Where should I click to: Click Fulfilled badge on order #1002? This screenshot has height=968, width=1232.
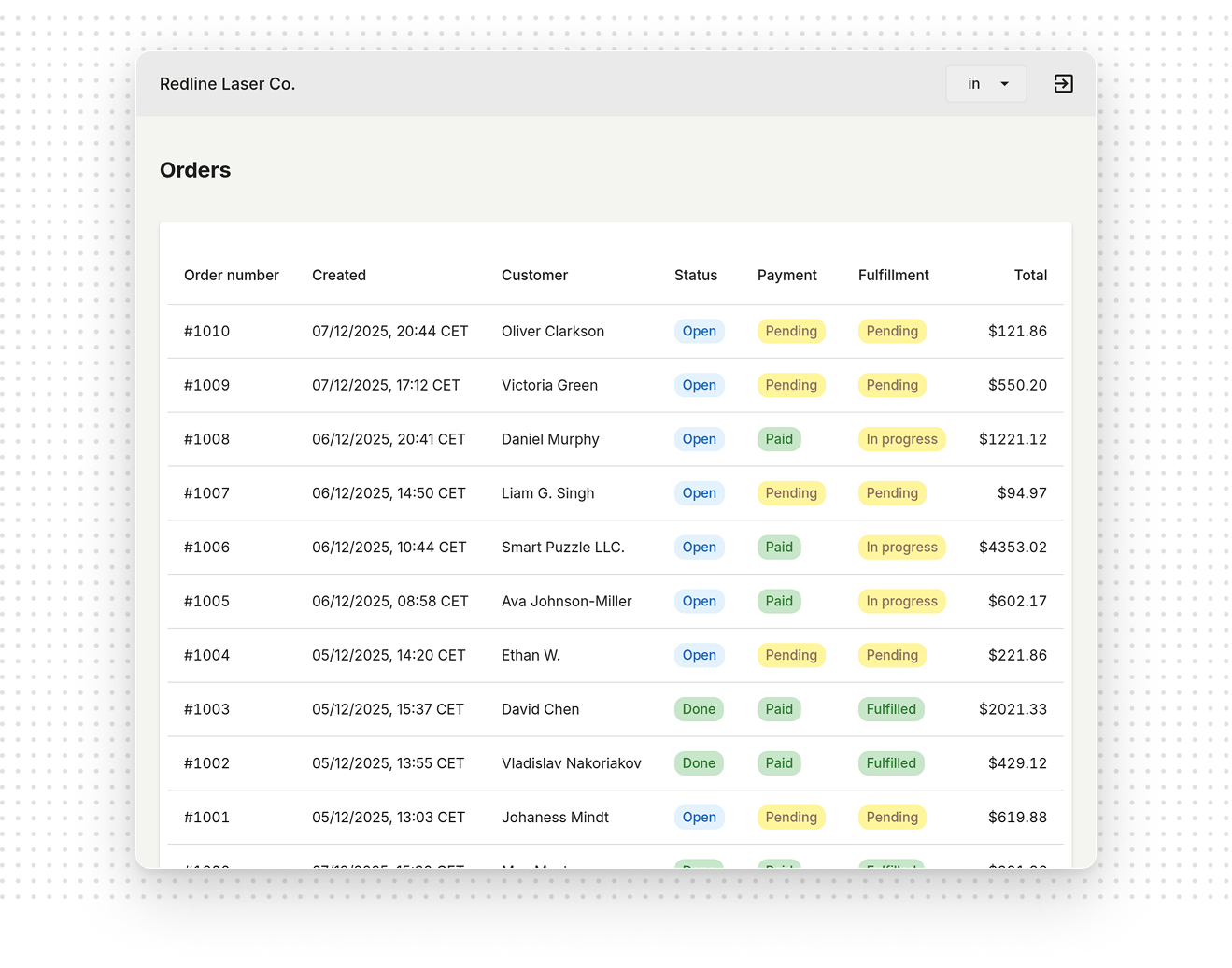(x=890, y=763)
